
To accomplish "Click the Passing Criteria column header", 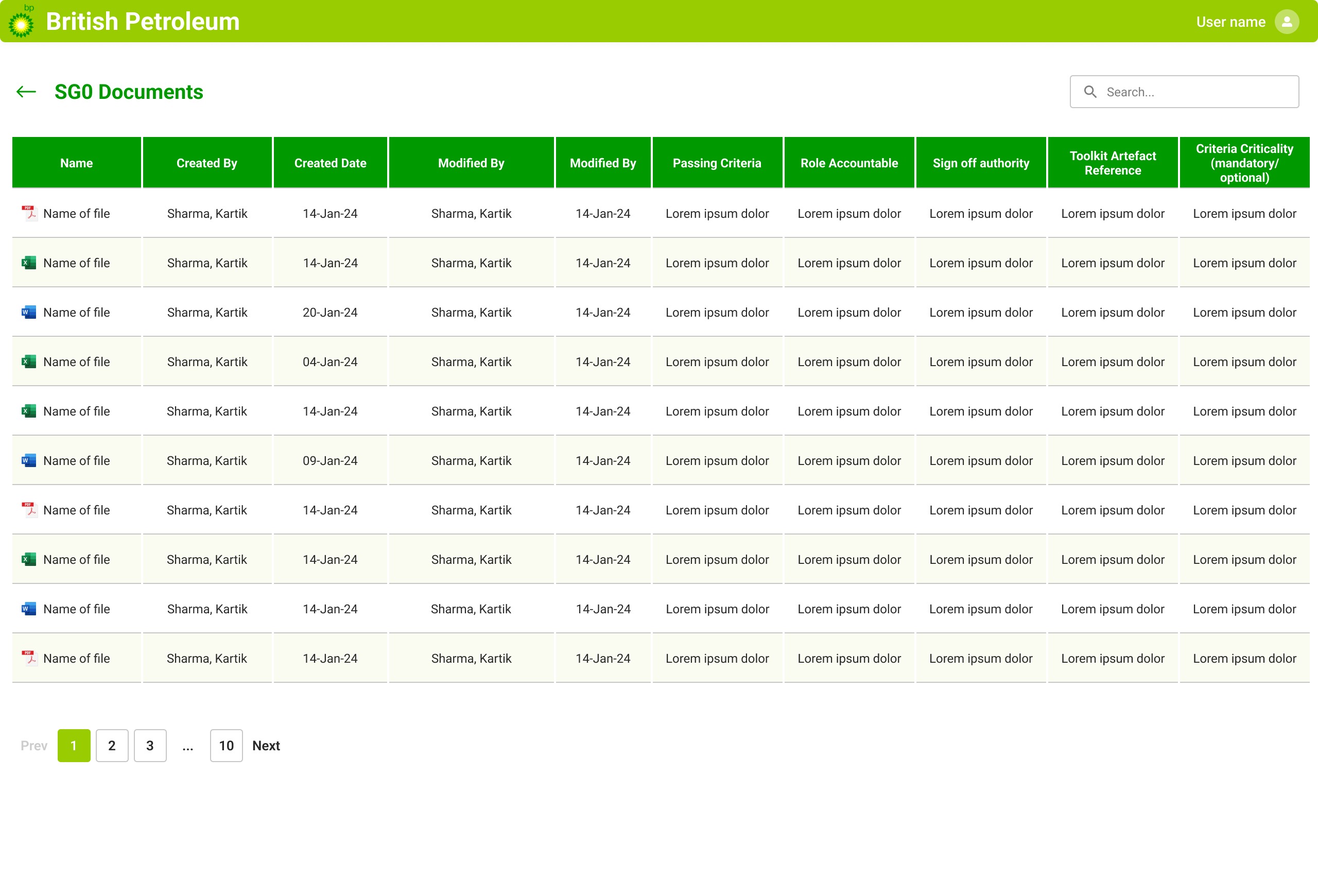I will point(717,163).
